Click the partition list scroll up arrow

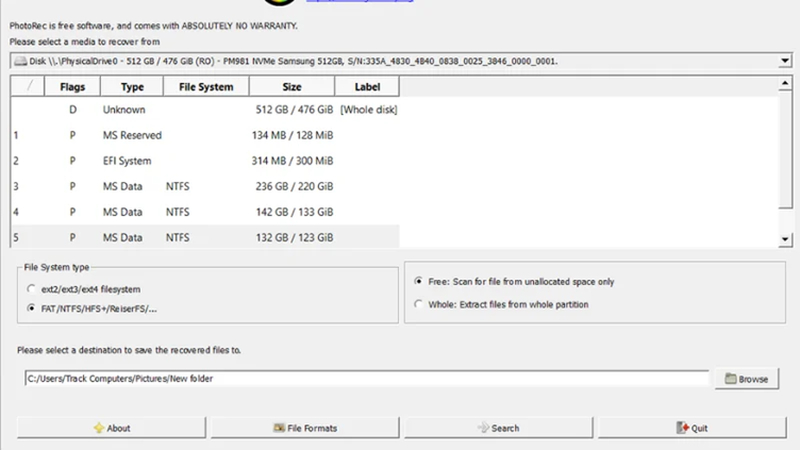click(785, 83)
